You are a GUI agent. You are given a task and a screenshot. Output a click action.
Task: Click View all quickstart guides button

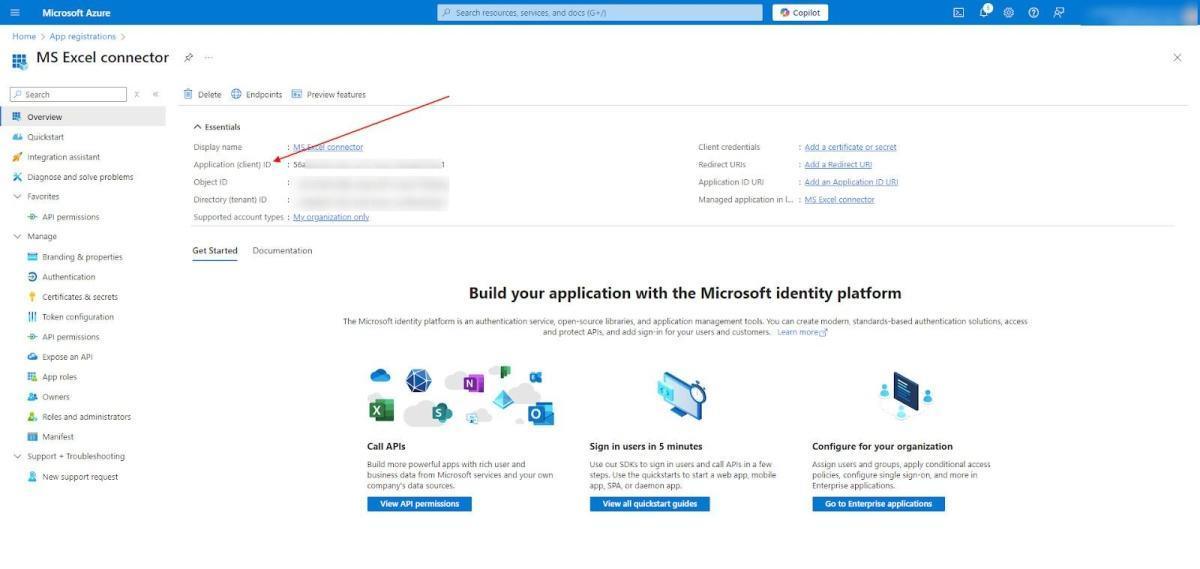coord(650,504)
